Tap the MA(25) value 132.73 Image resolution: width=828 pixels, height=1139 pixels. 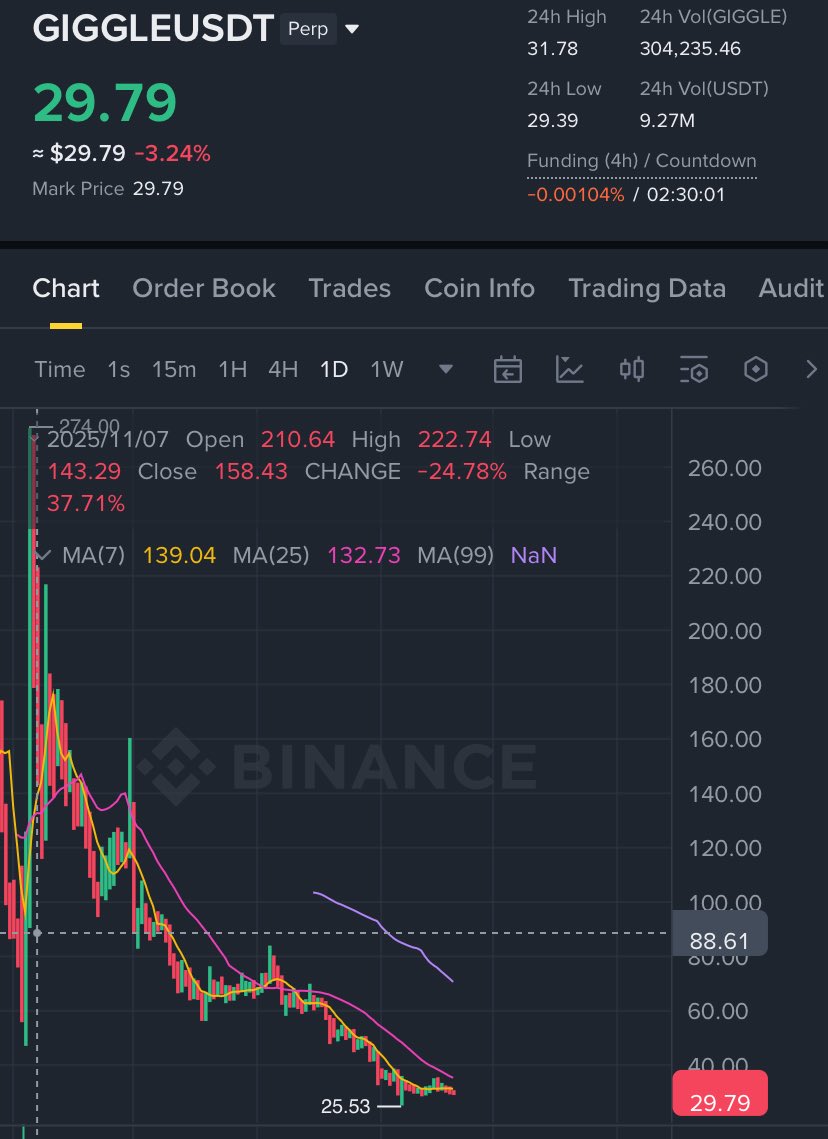point(364,556)
